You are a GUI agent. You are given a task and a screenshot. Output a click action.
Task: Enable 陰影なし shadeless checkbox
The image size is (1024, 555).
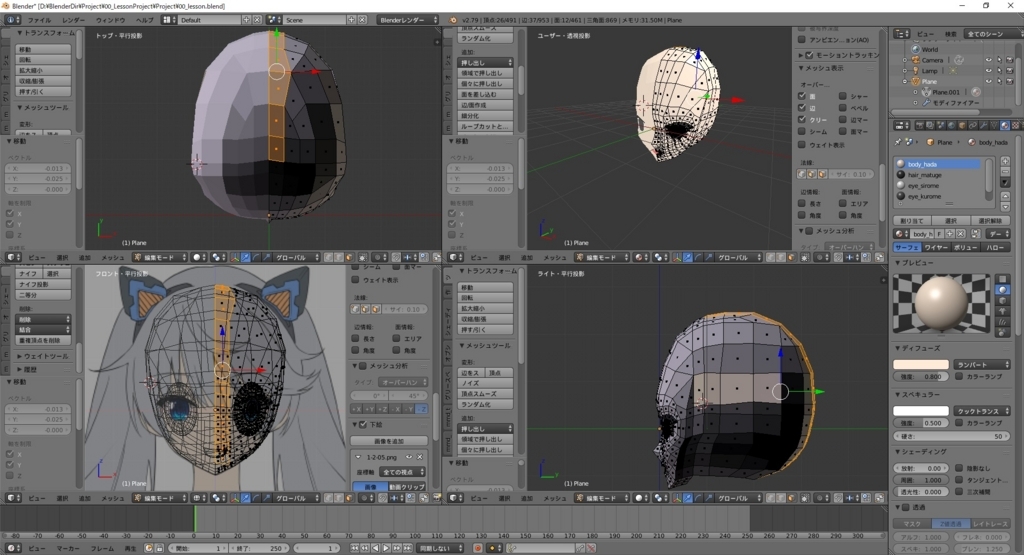tap(961, 468)
